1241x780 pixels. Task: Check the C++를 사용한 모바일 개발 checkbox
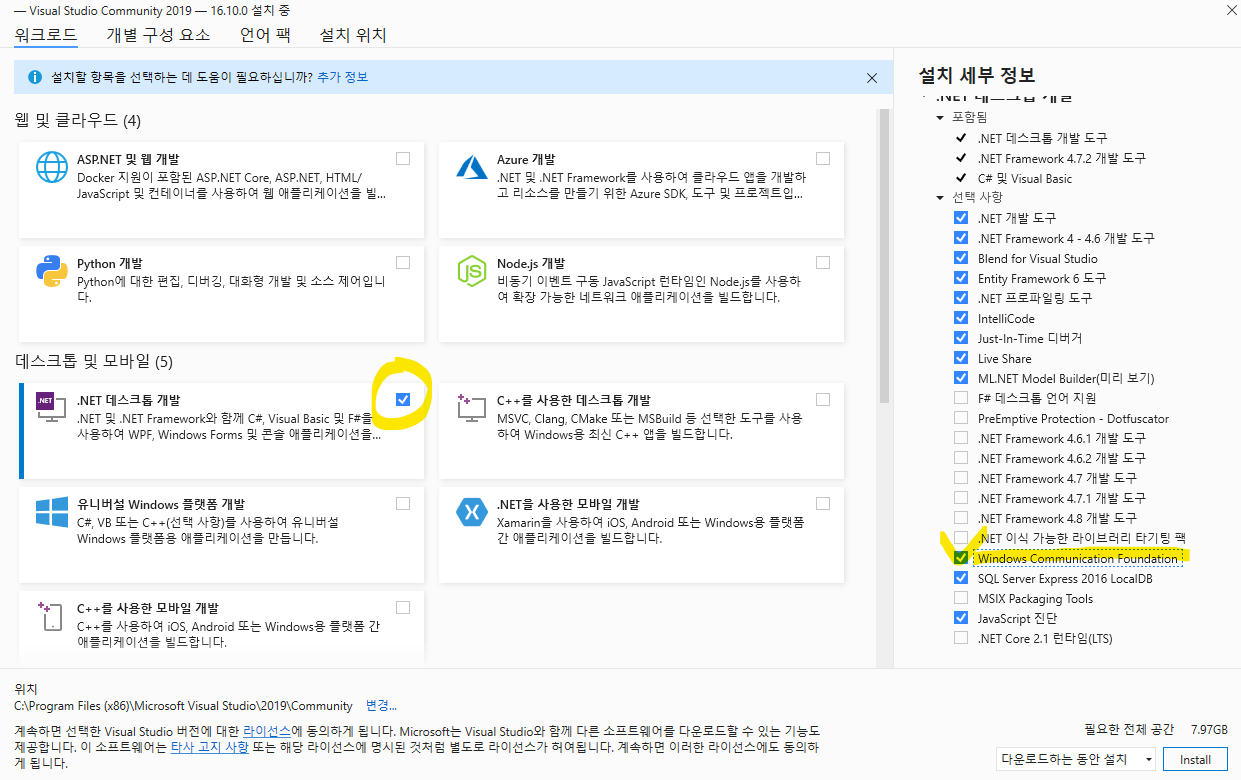(x=402, y=607)
